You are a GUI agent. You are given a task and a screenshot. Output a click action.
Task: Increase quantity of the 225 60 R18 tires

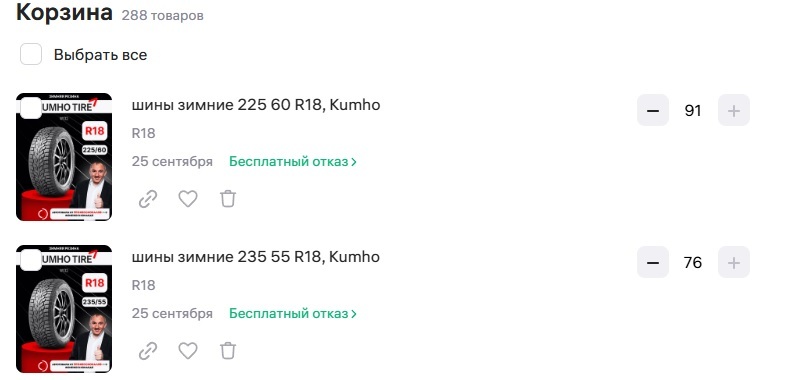tap(734, 110)
